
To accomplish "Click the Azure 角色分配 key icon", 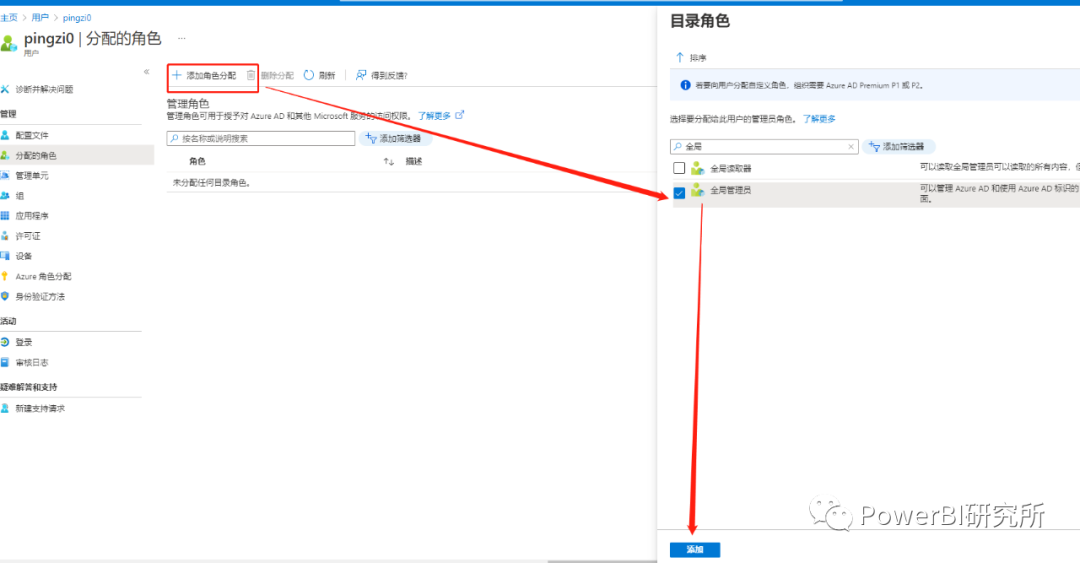I will pyautogui.click(x=5, y=276).
